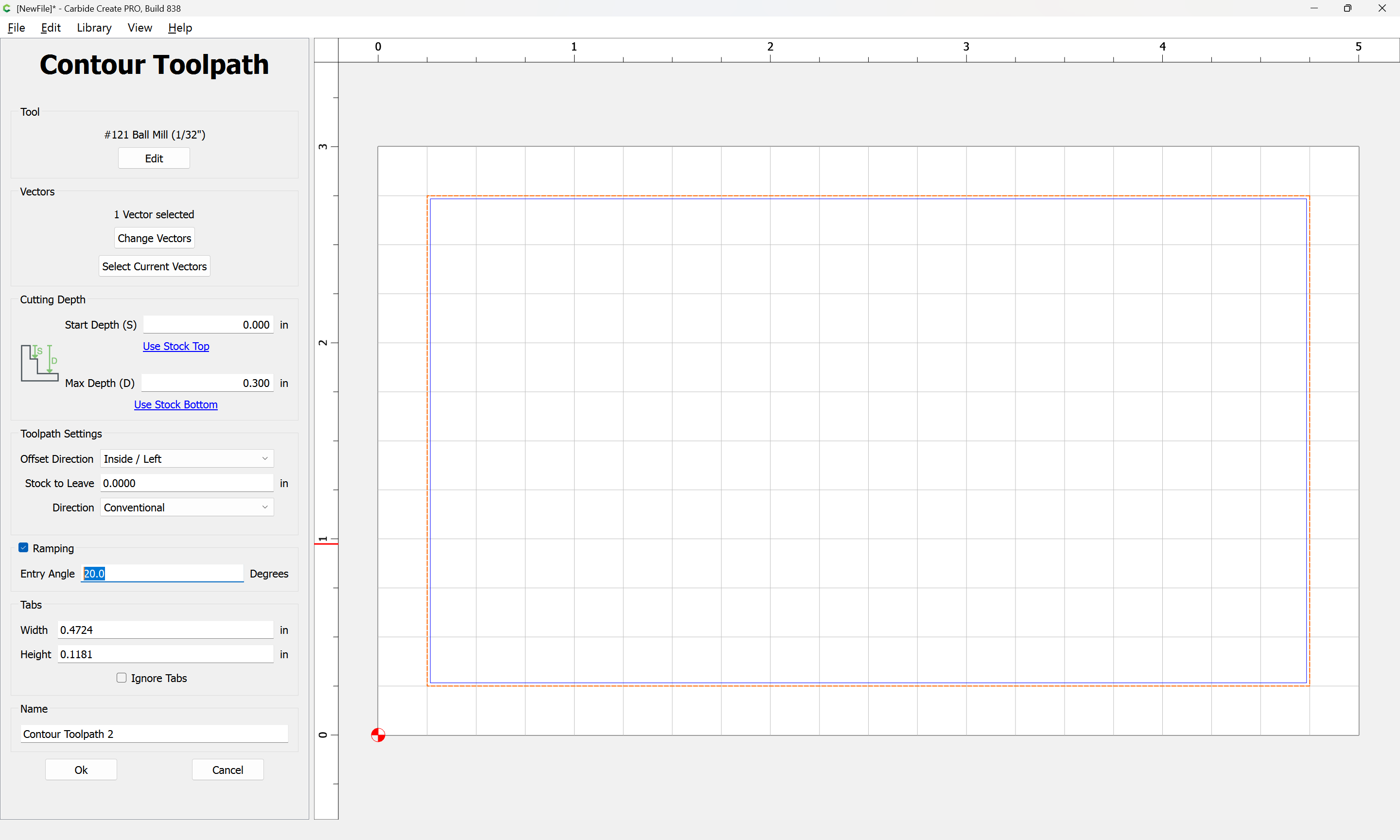Click the Carbide Create app icon in title bar
The height and width of the screenshot is (840, 1400).
click(7, 8)
